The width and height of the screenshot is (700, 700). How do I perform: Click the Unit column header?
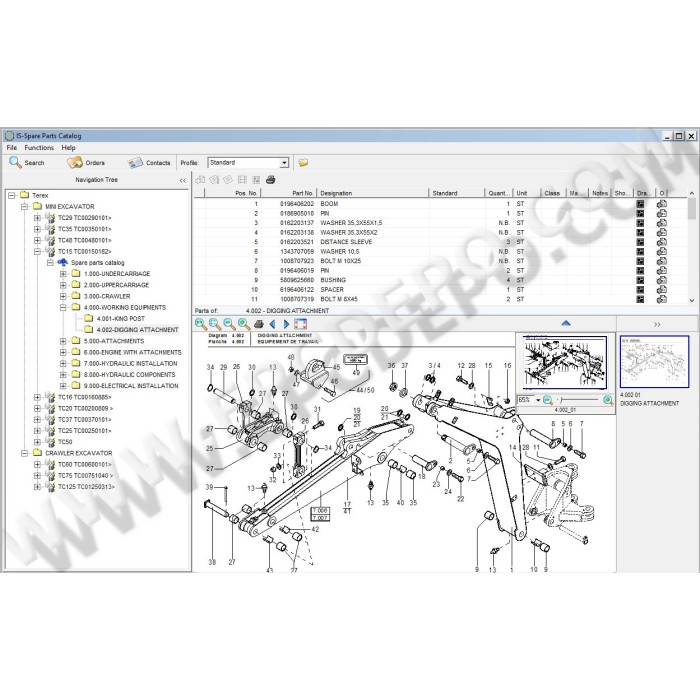click(x=526, y=193)
